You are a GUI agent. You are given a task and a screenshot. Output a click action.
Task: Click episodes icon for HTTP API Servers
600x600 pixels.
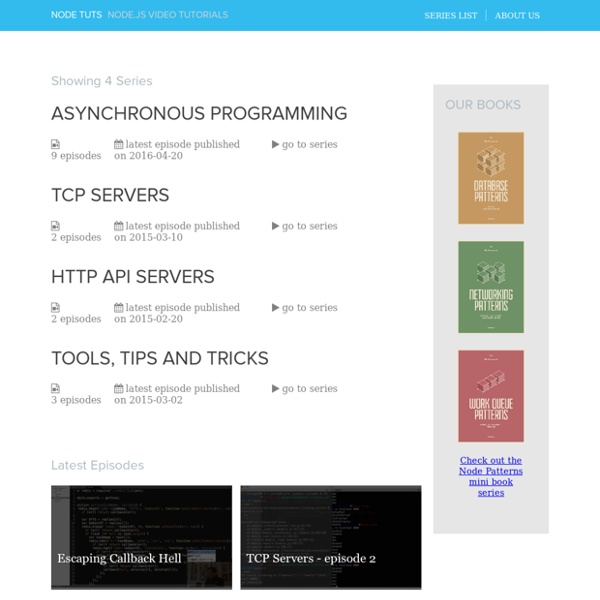[55, 307]
